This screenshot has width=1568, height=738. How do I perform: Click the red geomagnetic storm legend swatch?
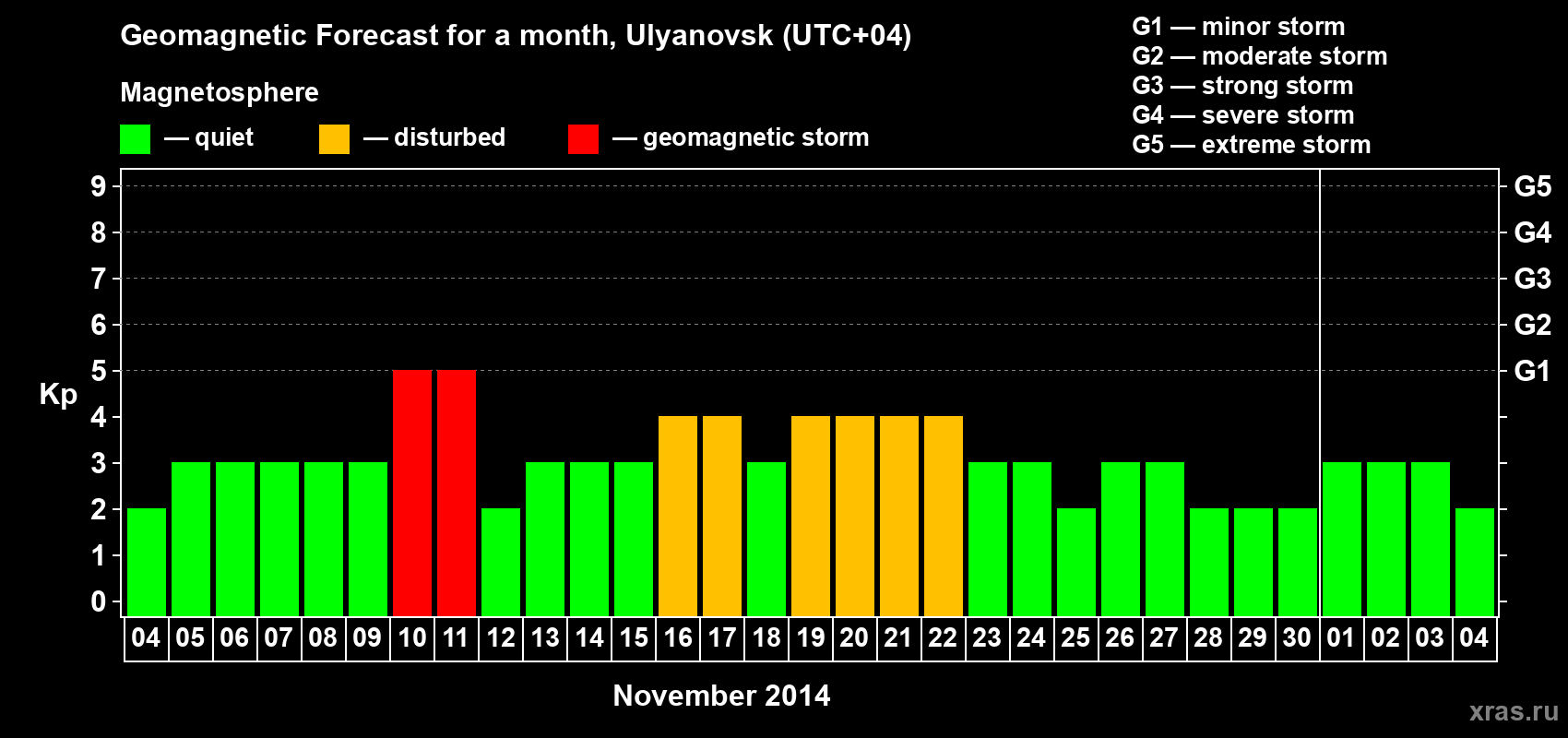tap(584, 139)
